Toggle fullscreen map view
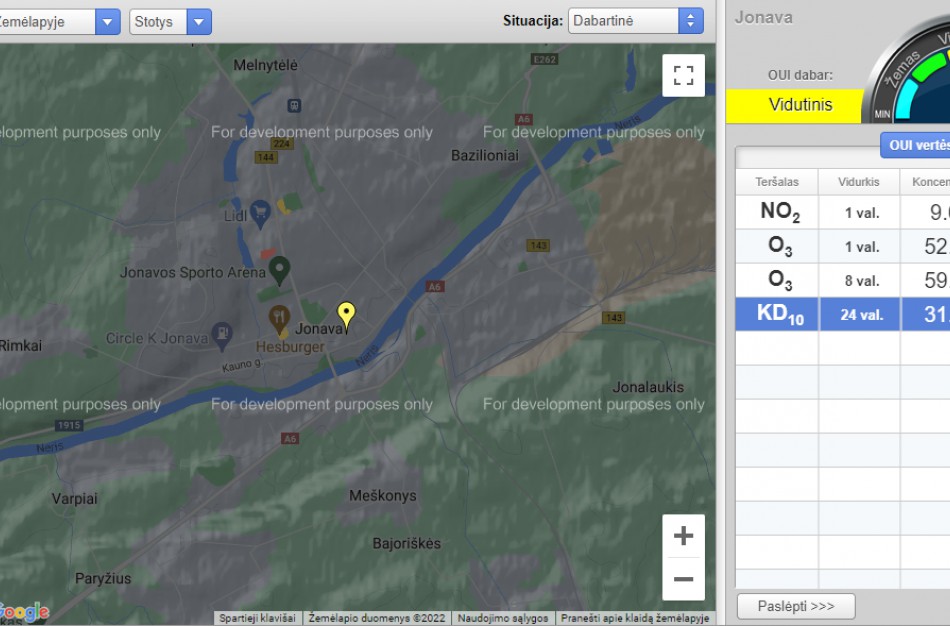Screen dimensions: 950x626 tap(683, 75)
